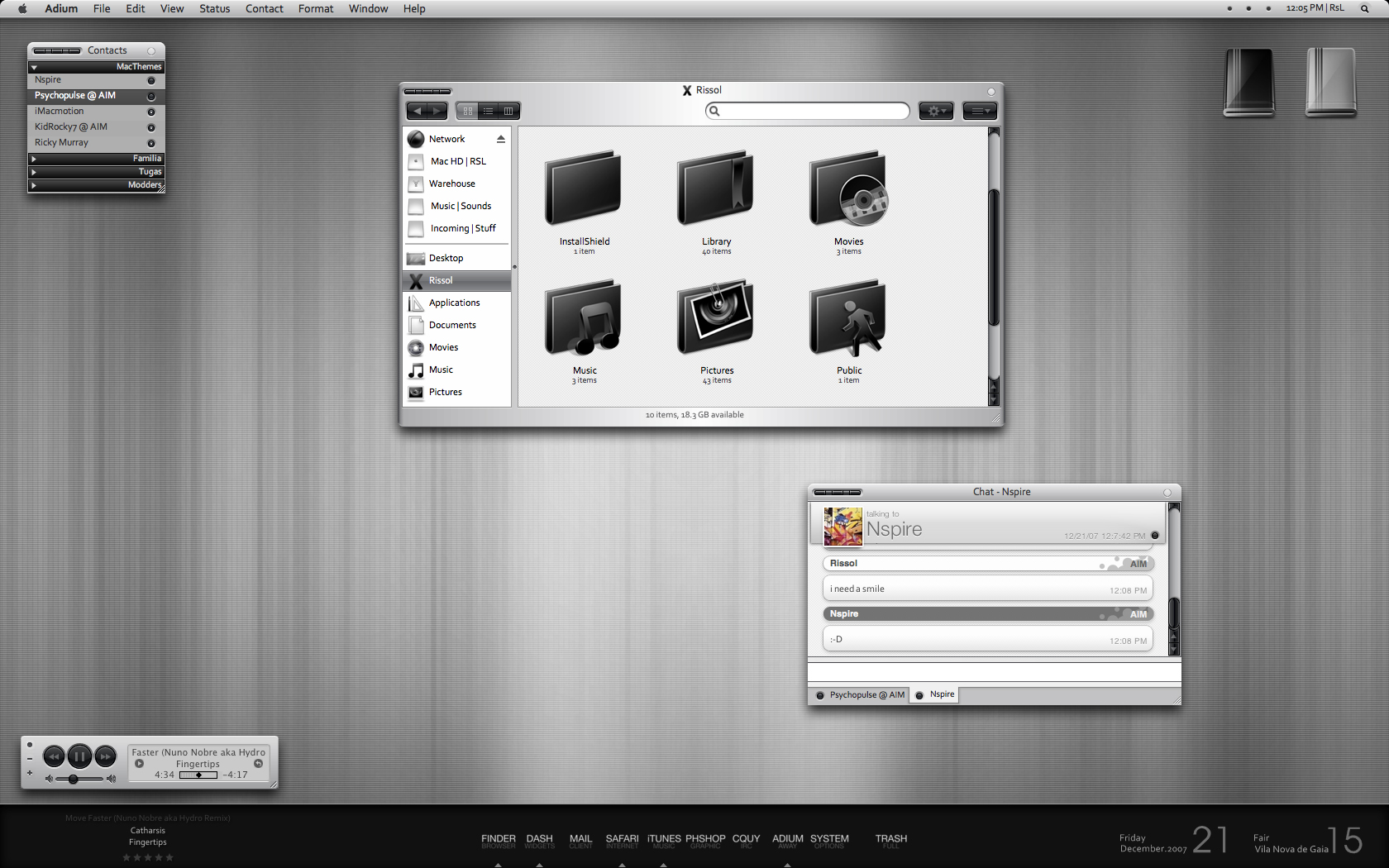Open the Finder action gear menu
Screen dimensions: 1389x868
pyautogui.click(x=936, y=111)
